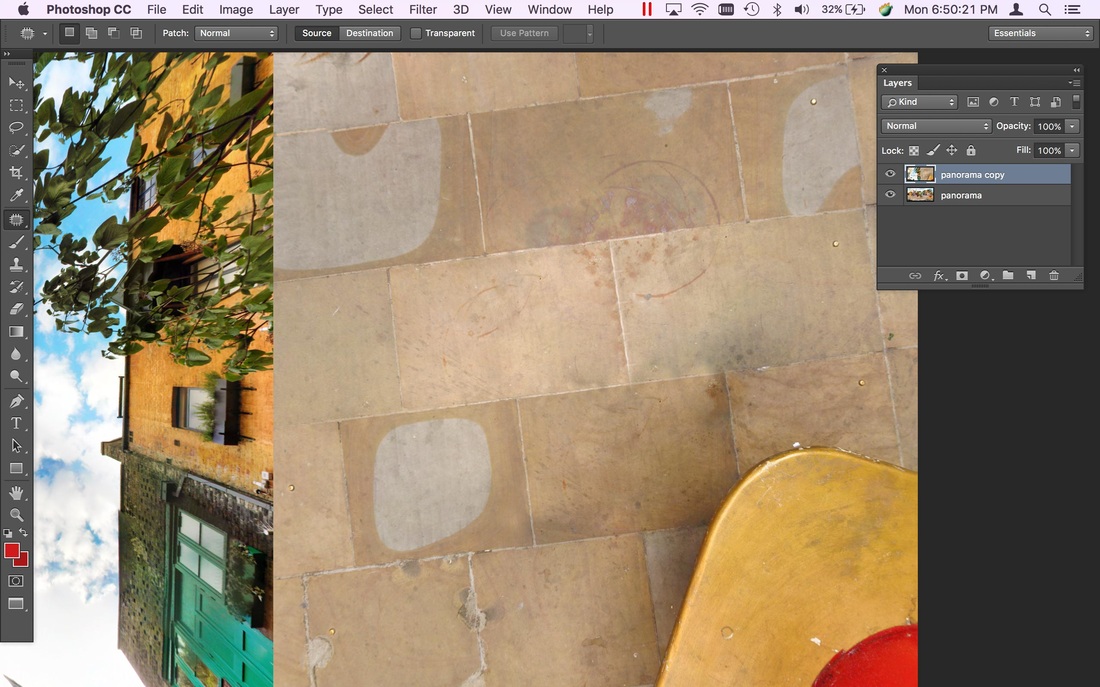
Task: Toggle lock image pixels
Action: [933, 150]
